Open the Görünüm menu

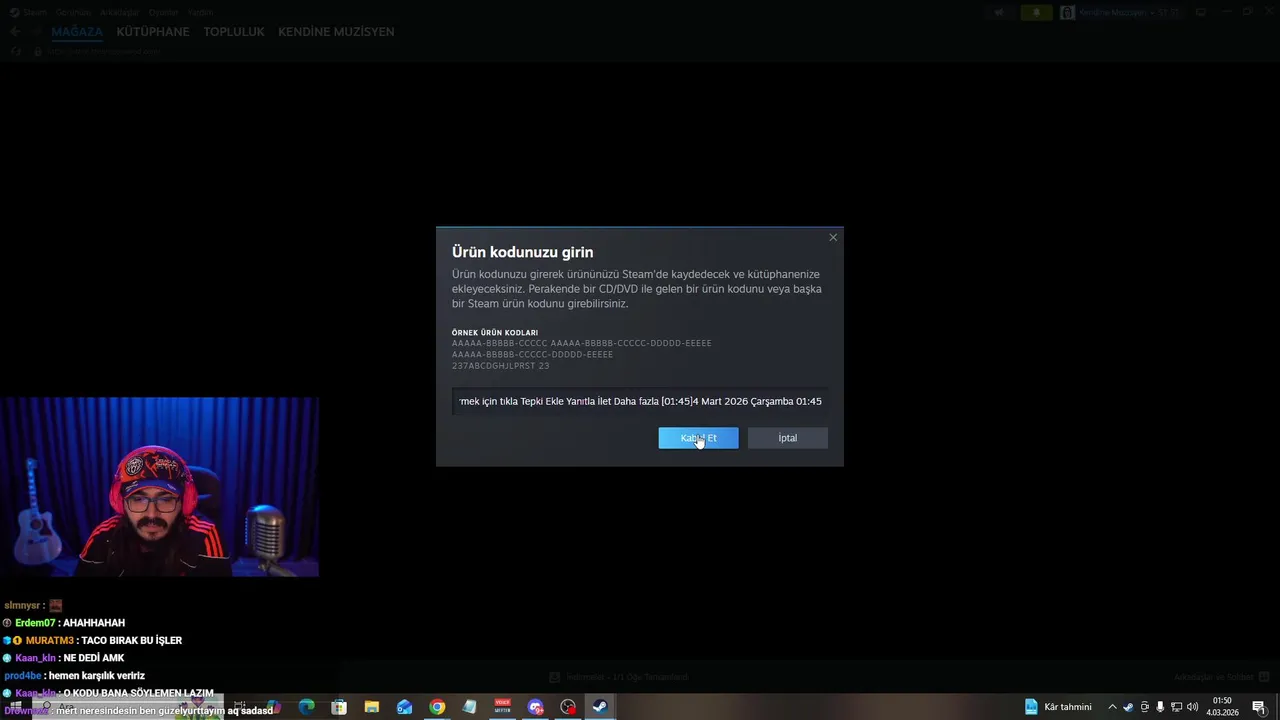(x=73, y=12)
